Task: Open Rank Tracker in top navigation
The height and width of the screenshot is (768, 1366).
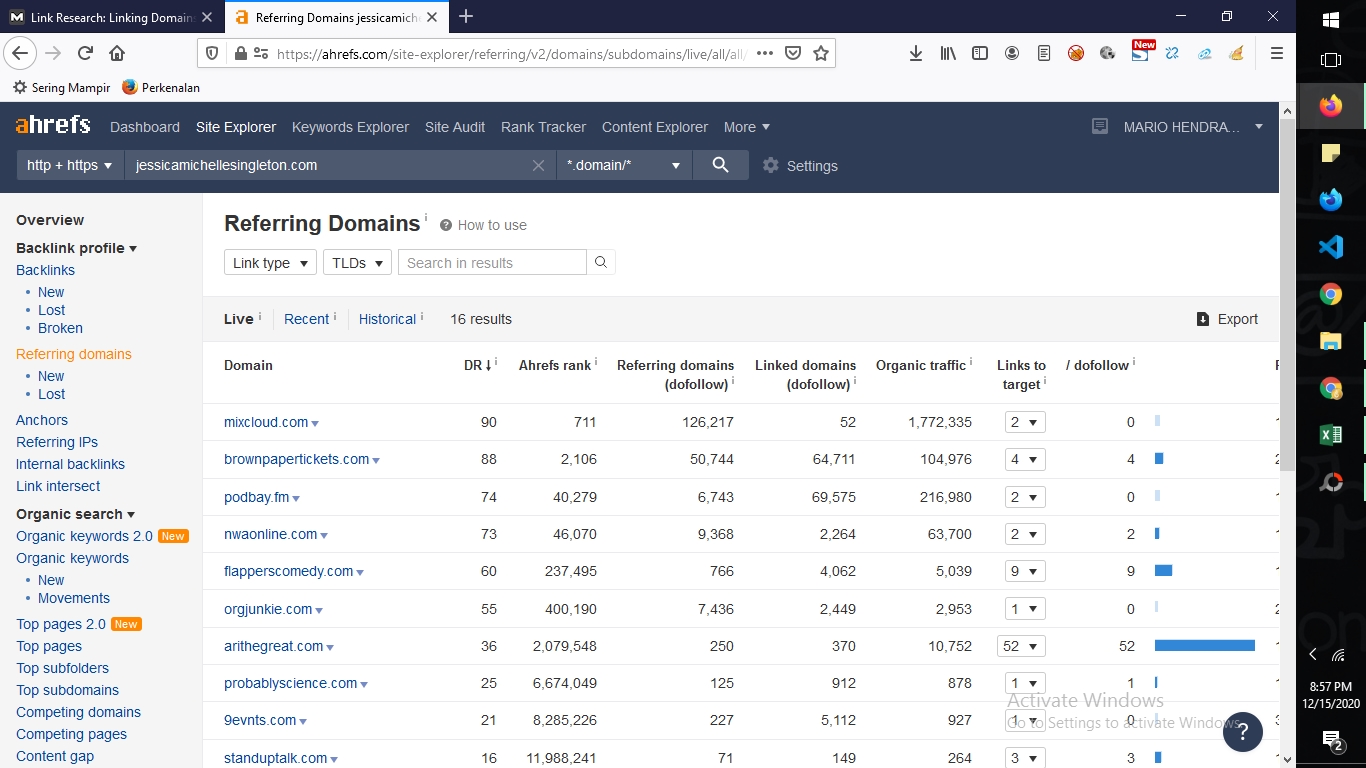Action: point(543,127)
